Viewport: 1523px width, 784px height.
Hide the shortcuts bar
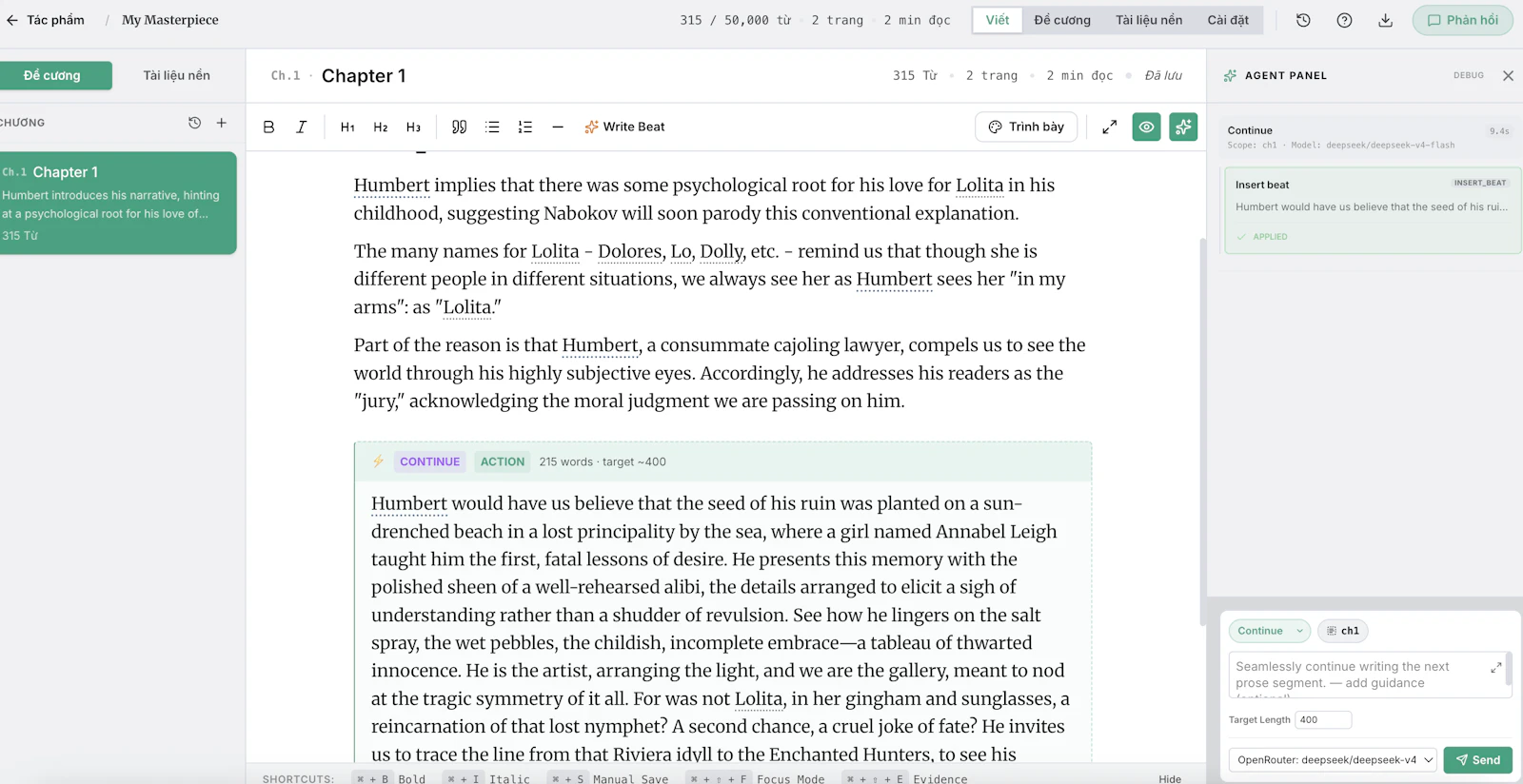tap(1170, 778)
